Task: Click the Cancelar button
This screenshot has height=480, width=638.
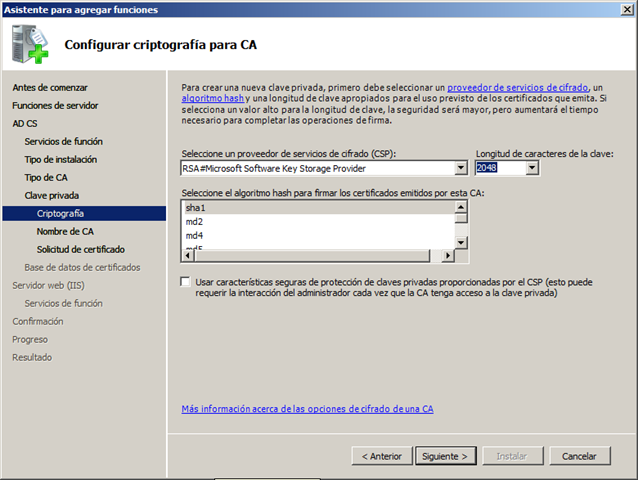Action: (579, 456)
